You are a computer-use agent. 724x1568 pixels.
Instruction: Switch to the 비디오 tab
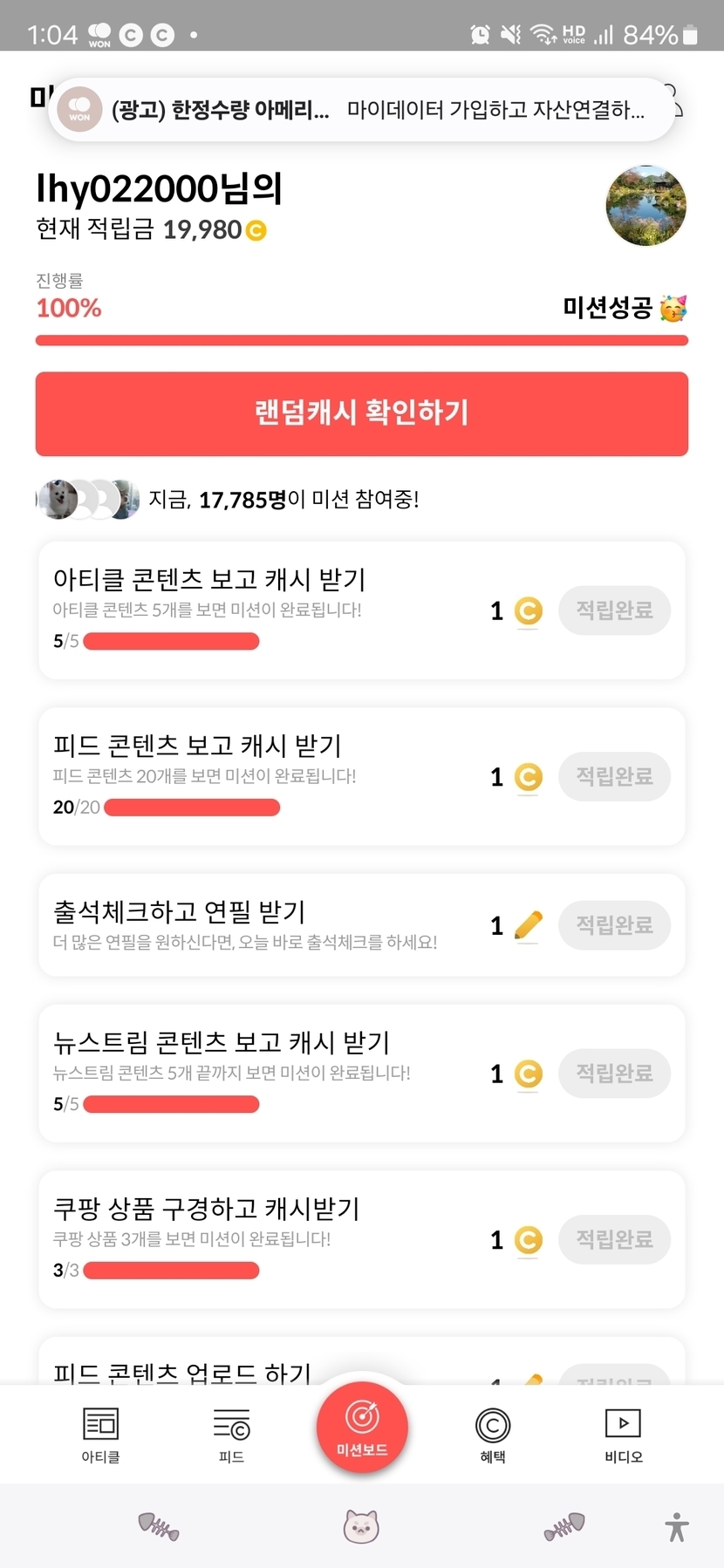point(623,1433)
